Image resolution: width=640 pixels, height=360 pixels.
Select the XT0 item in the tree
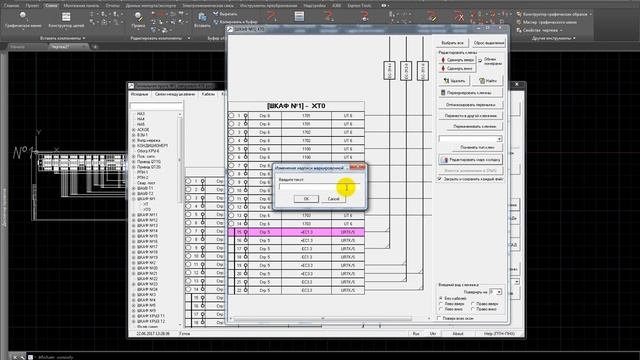[x=147, y=209]
